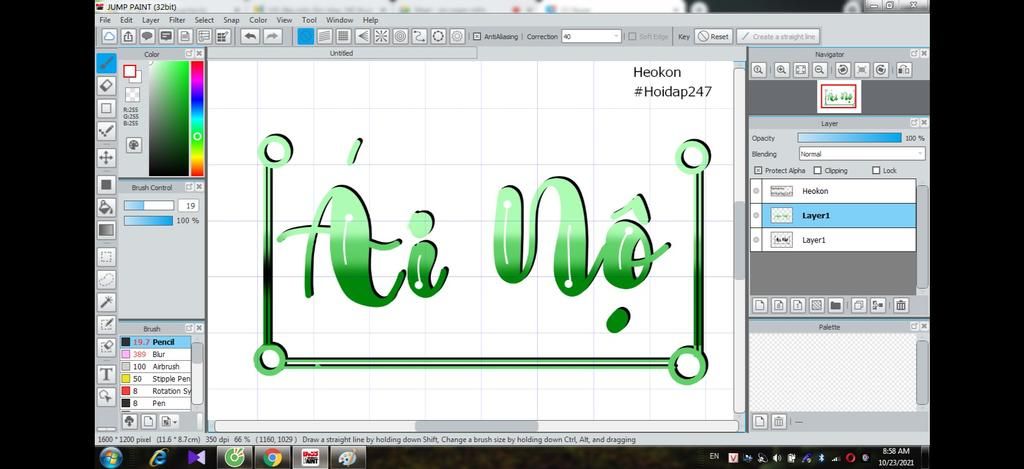Open the Layer menu
The image size is (1024, 469).
pos(151,20)
